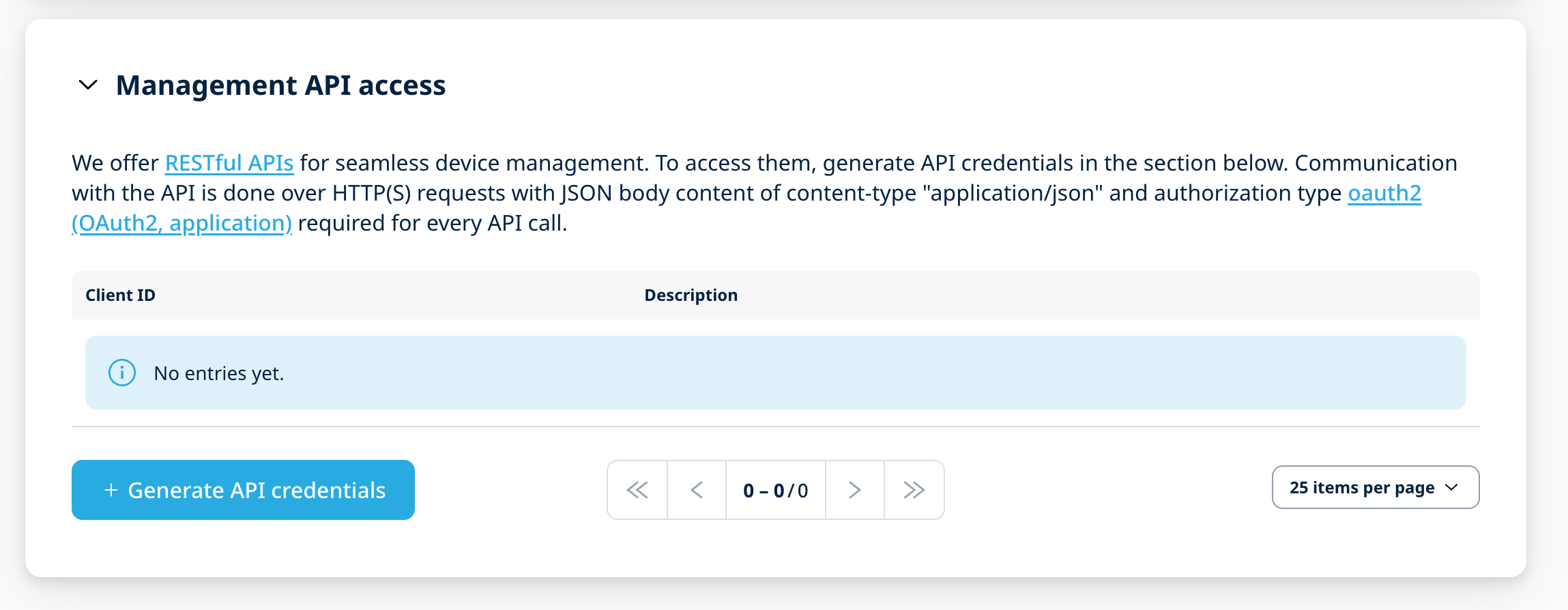This screenshot has width=1568, height=610.
Task: Click the "0 – 0 / 0" page range indicator
Action: [x=776, y=491]
